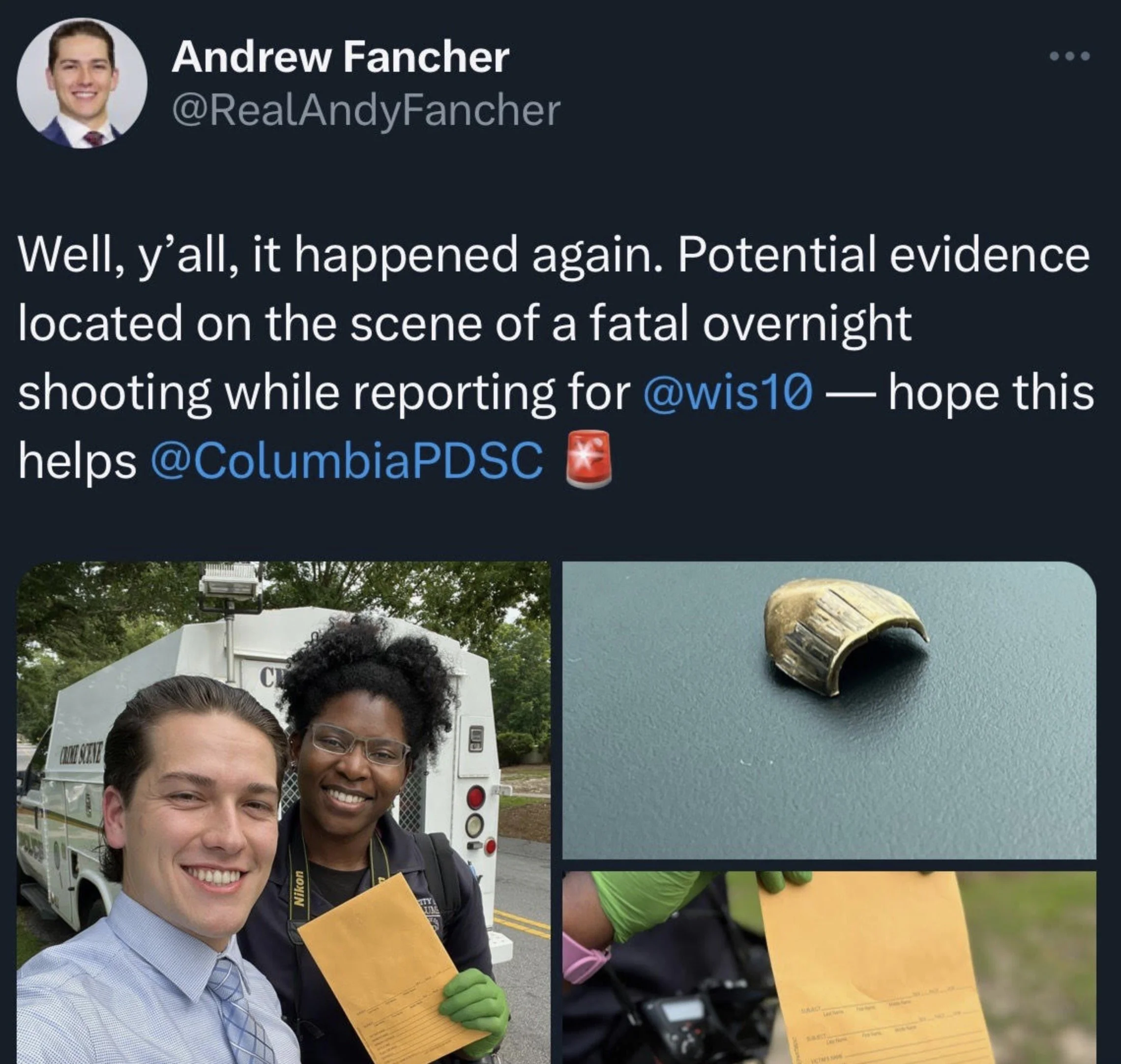
Task: Click the Andrew Fancher display name
Action: click(x=340, y=58)
